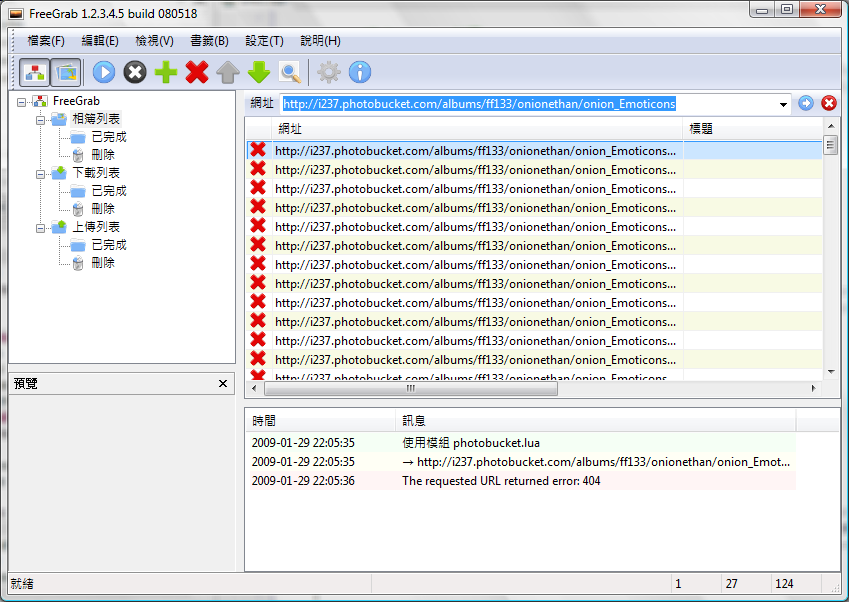Screen dimensions: 849x602
Task: Open the 檔案(F) menu
Action: point(46,41)
